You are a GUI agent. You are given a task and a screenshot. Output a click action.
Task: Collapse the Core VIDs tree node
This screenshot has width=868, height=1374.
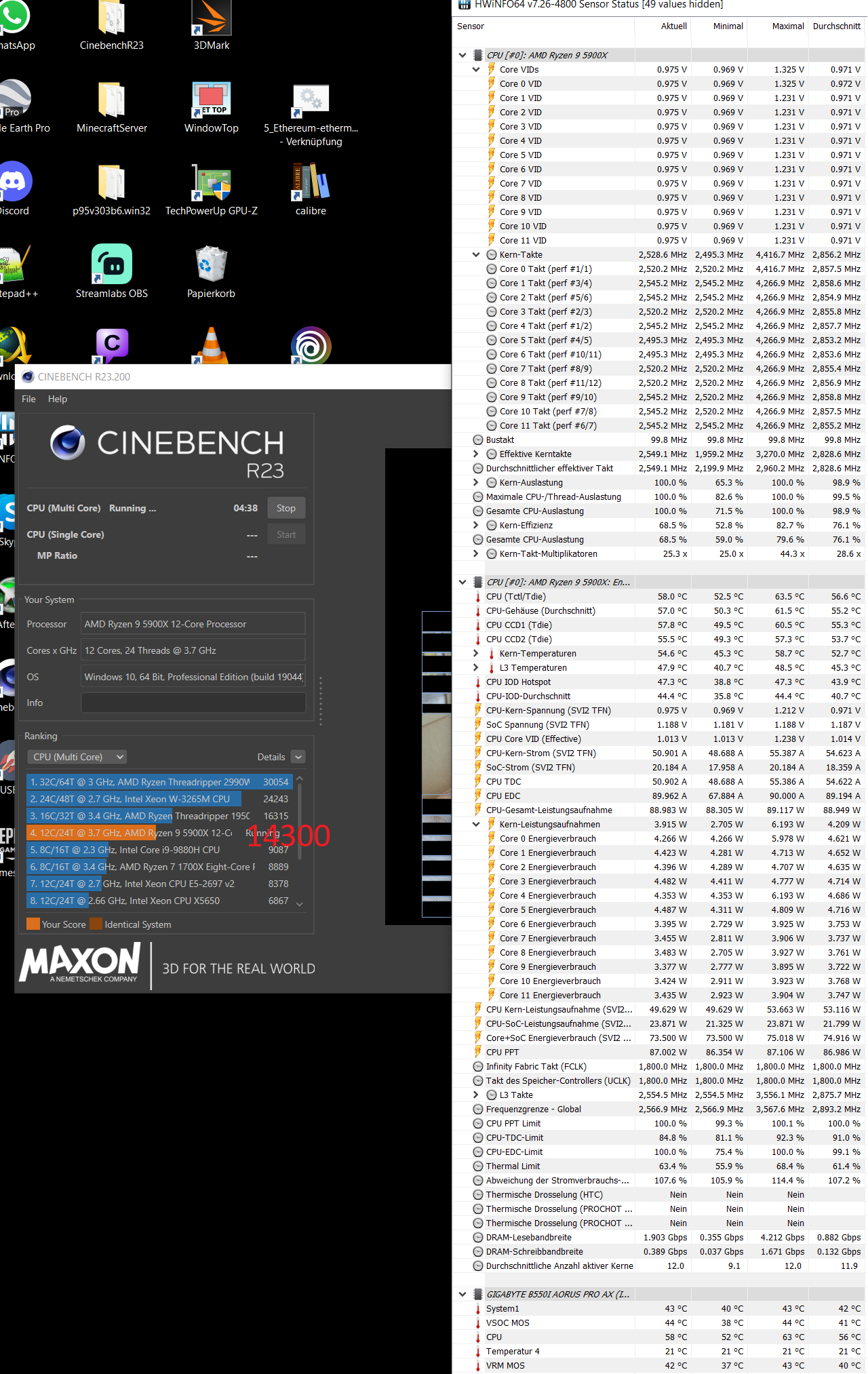pos(476,69)
